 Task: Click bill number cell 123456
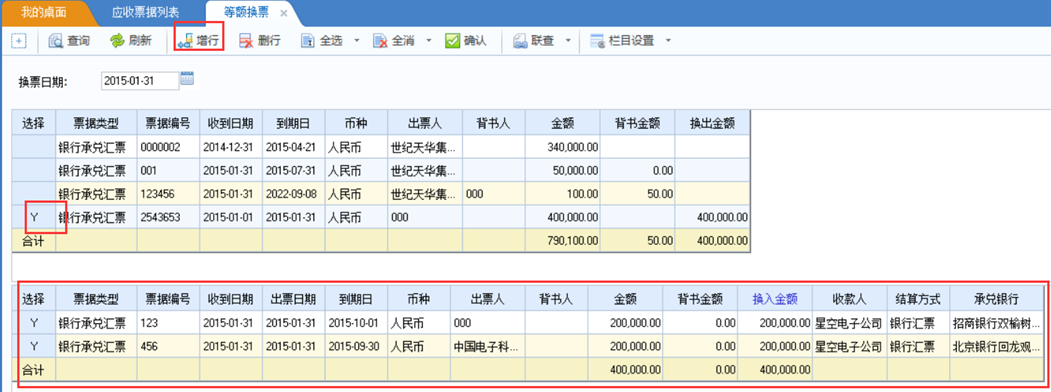point(168,194)
